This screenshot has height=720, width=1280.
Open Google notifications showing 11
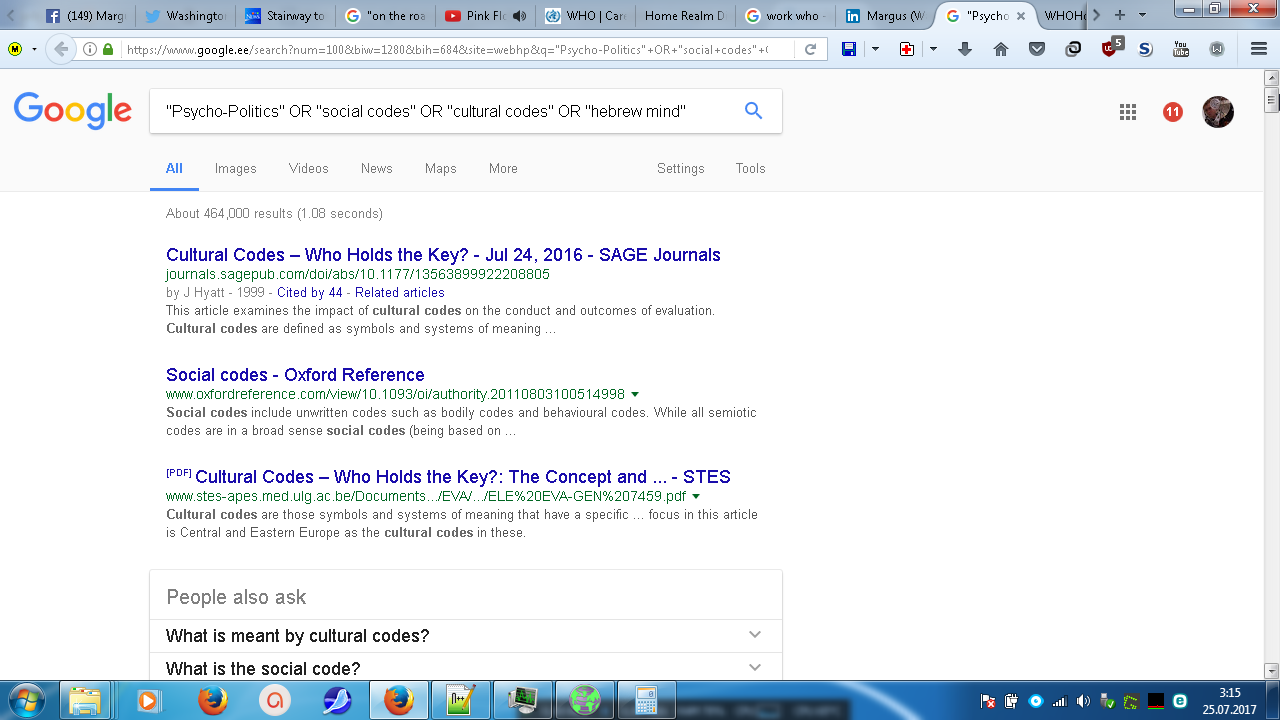1173,112
